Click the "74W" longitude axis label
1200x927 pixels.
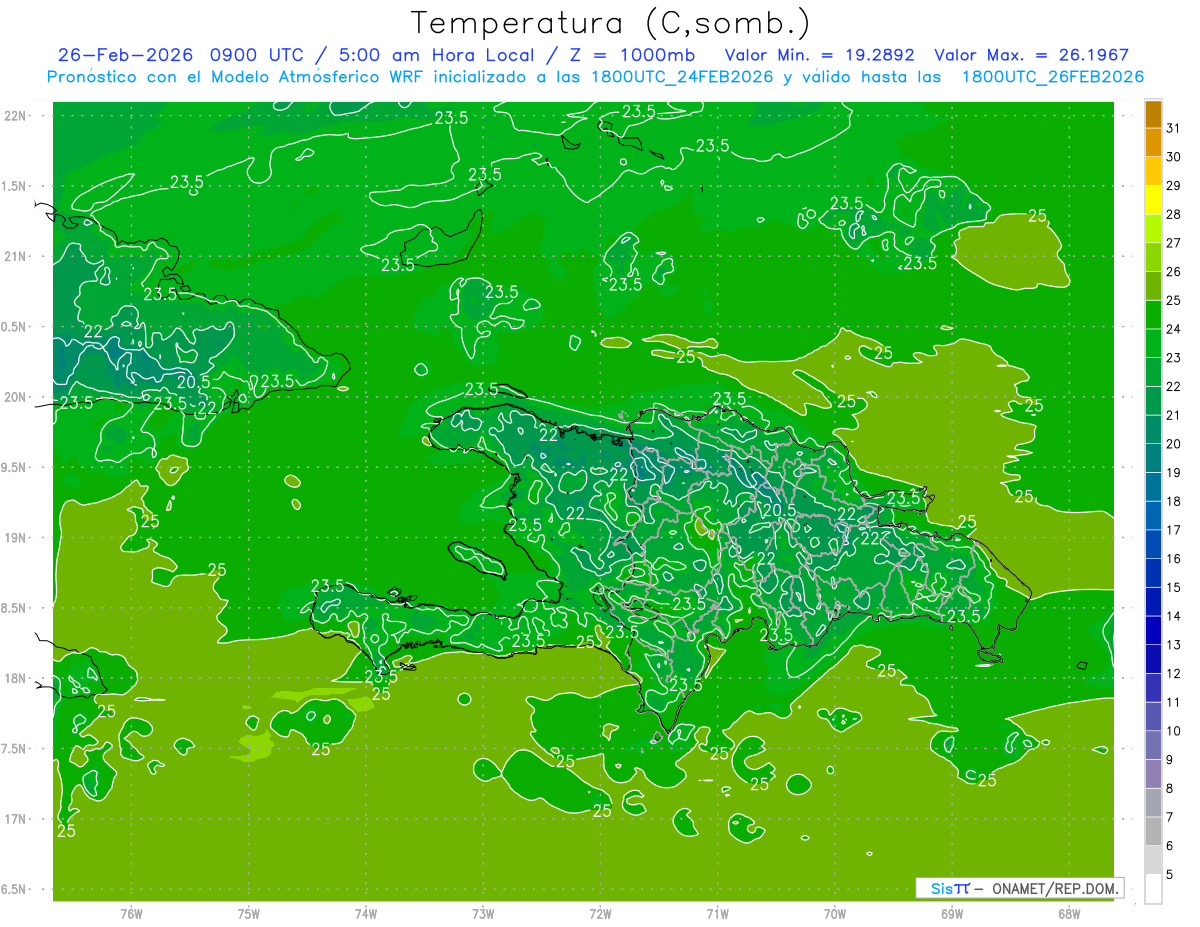coord(365,913)
